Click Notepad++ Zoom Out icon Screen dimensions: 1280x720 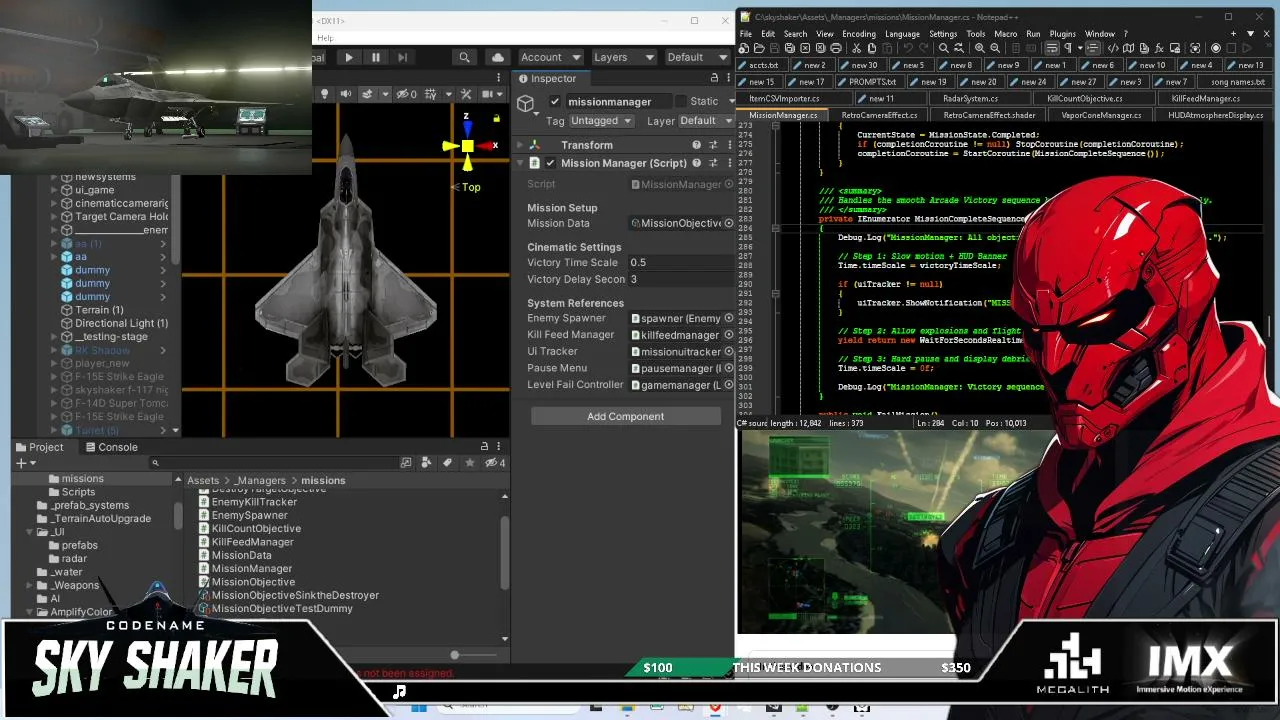coord(995,48)
